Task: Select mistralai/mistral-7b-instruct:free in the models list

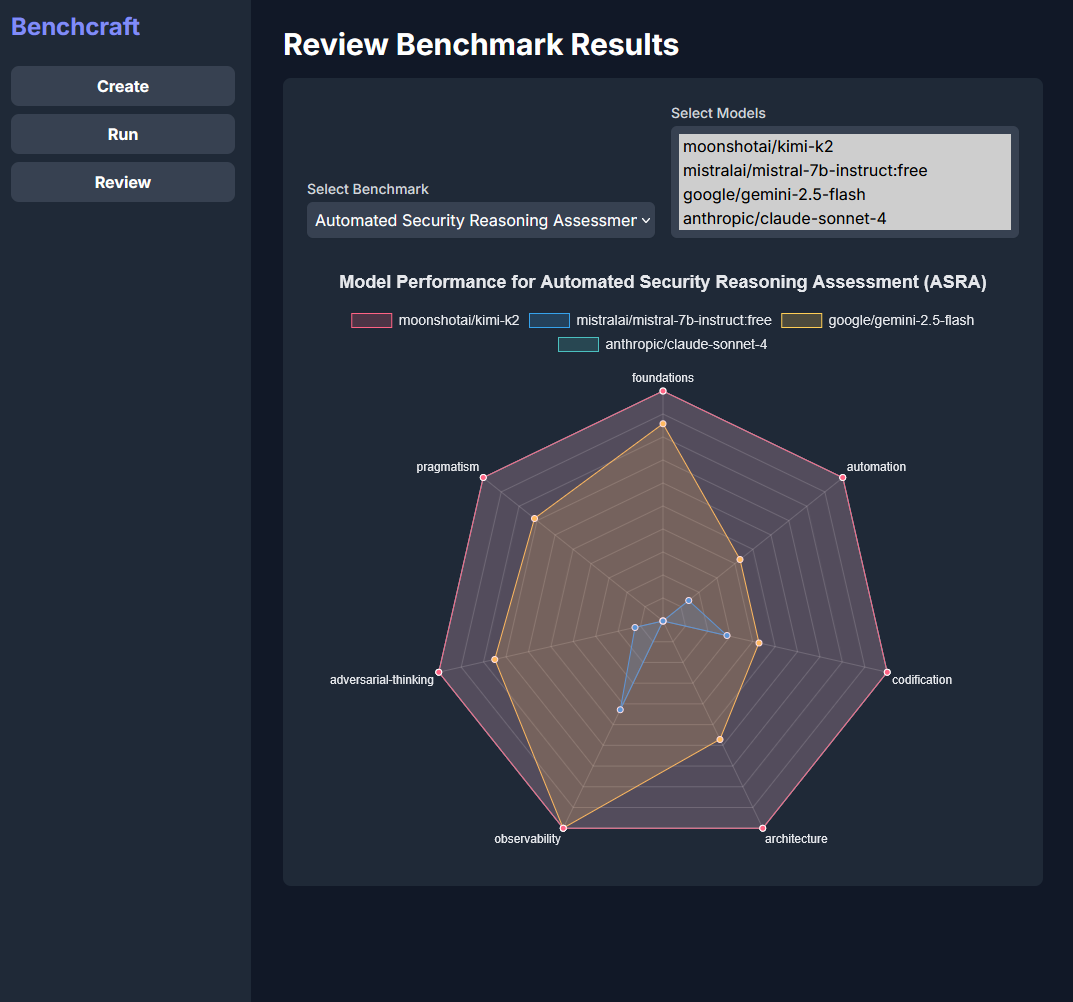Action: (x=844, y=170)
